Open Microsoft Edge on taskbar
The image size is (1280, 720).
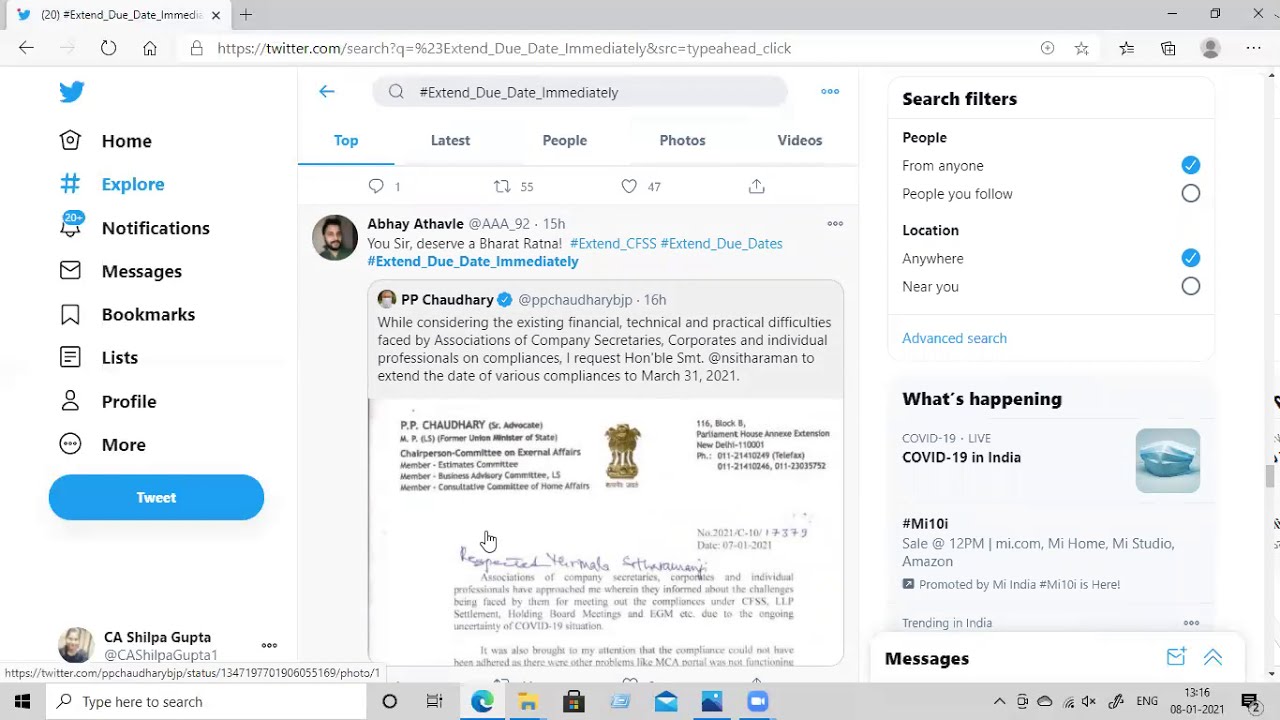482,702
